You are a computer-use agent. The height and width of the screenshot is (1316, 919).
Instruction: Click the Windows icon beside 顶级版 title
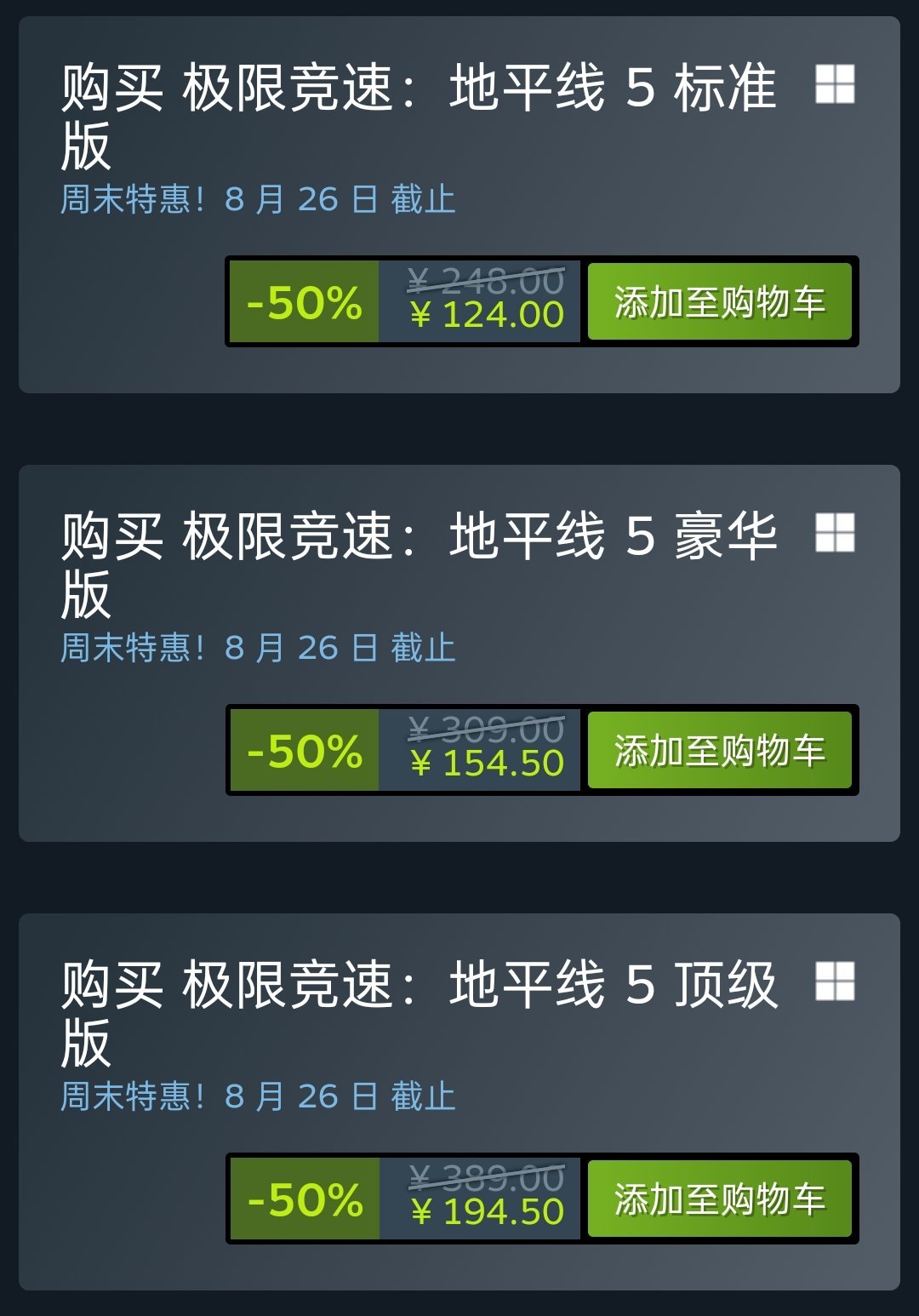point(835,981)
